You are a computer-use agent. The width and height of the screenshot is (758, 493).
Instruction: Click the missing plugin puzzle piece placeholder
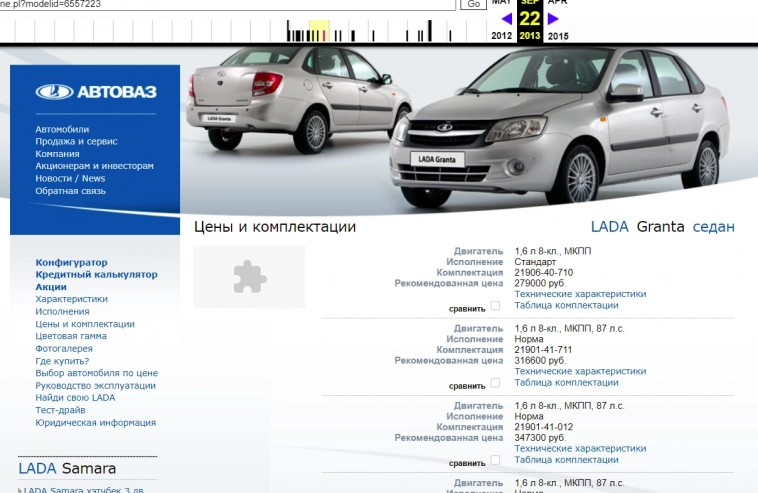249,276
